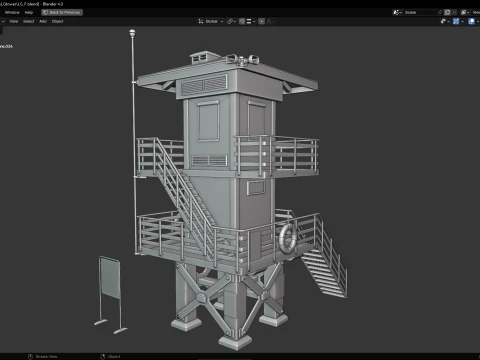Open the Help menu
Screen dimensions: 480x360
[x=29, y=12]
